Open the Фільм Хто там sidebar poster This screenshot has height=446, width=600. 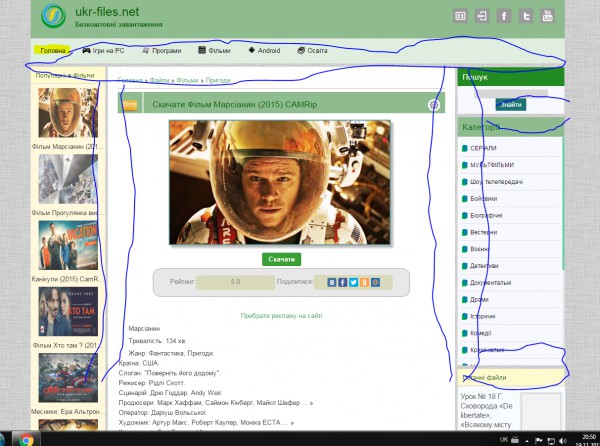point(68,311)
